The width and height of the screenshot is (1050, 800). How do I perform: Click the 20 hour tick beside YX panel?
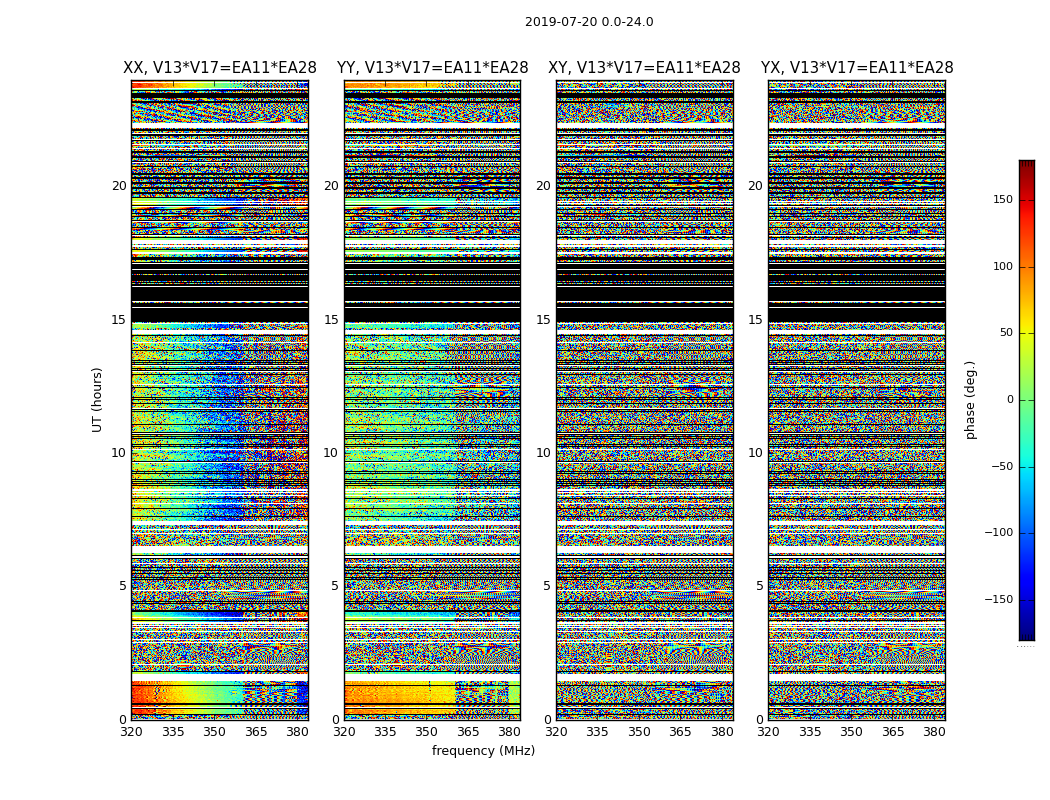tap(755, 185)
